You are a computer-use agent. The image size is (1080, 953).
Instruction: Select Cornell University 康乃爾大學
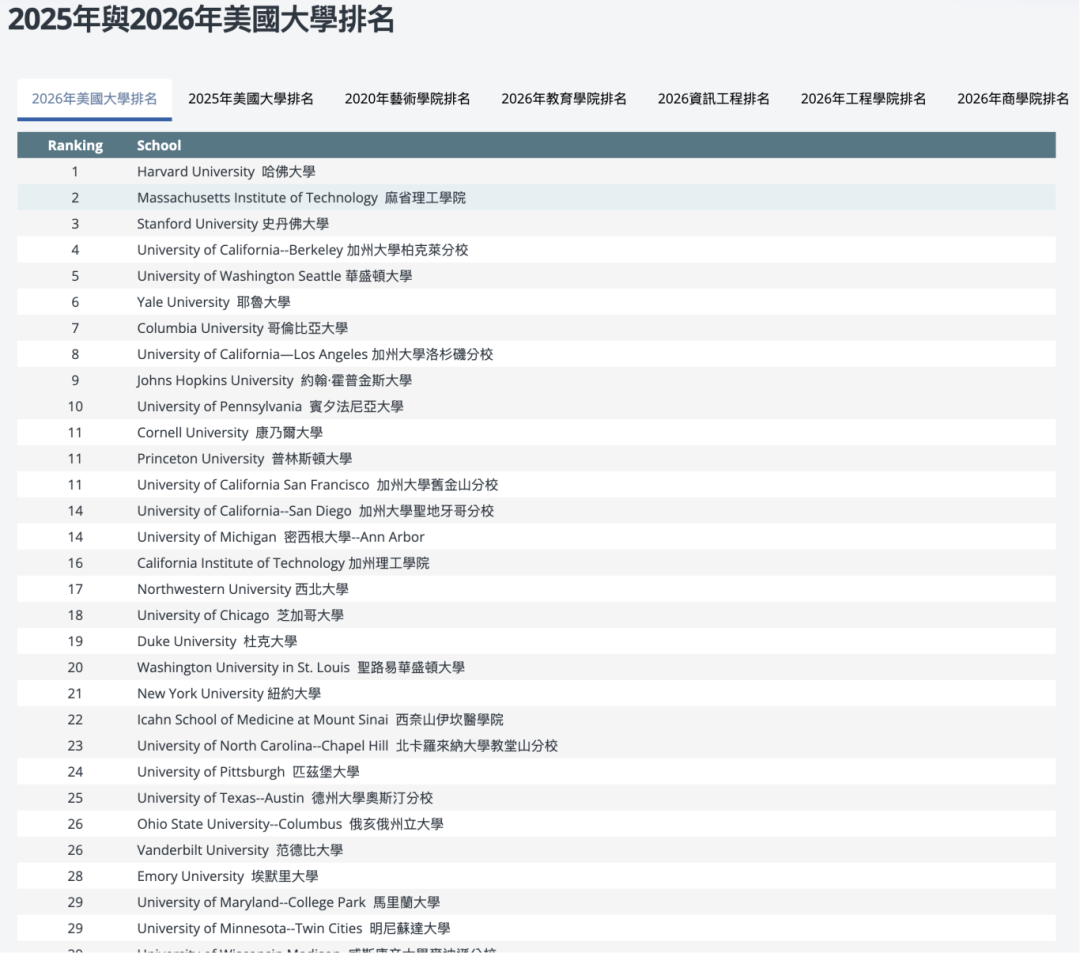(x=229, y=432)
